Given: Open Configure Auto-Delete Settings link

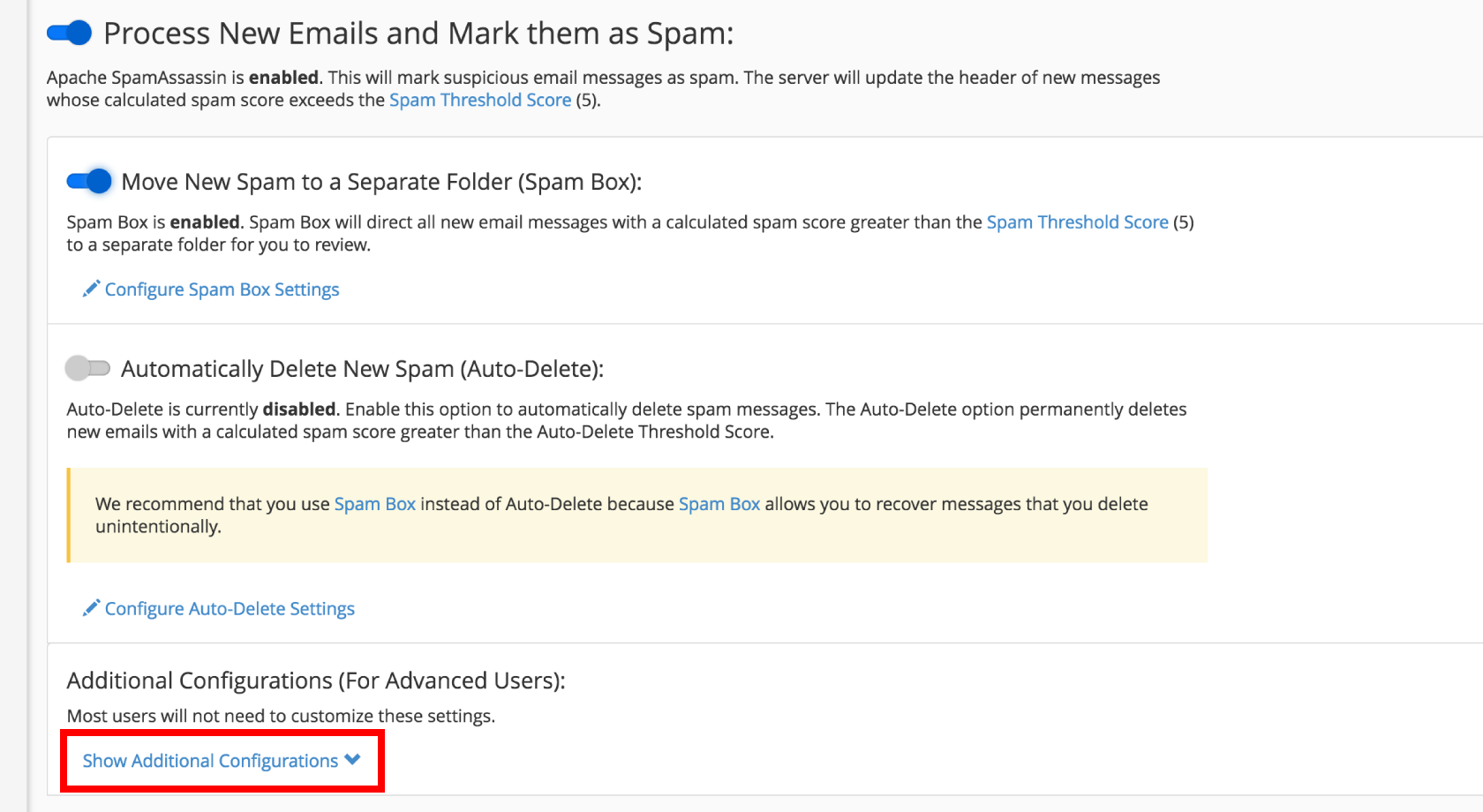Looking at the screenshot, I should pyautogui.click(x=230, y=609).
